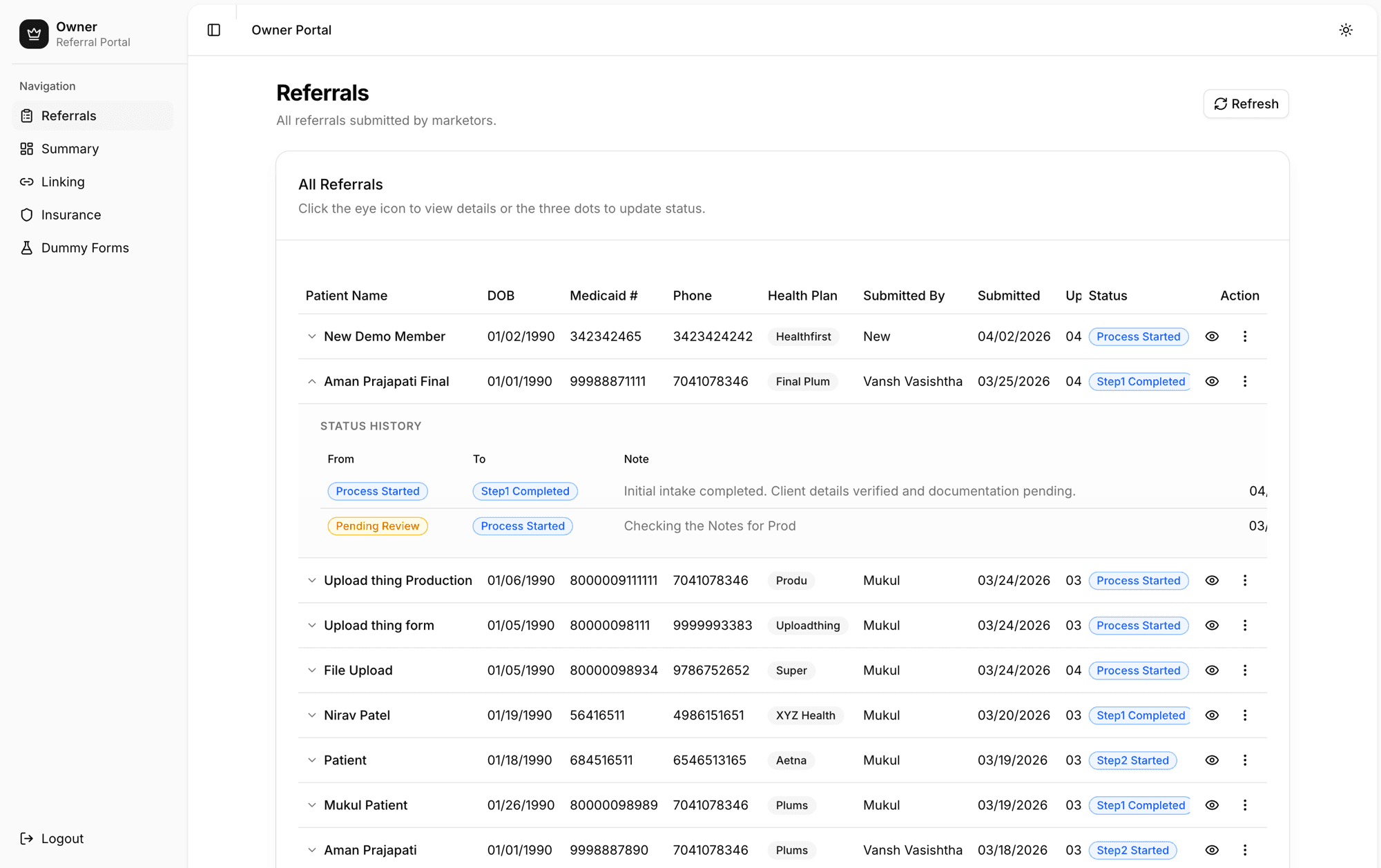Click the Pending Review badge in status history
The height and width of the screenshot is (868, 1381).
click(x=377, y=525)
